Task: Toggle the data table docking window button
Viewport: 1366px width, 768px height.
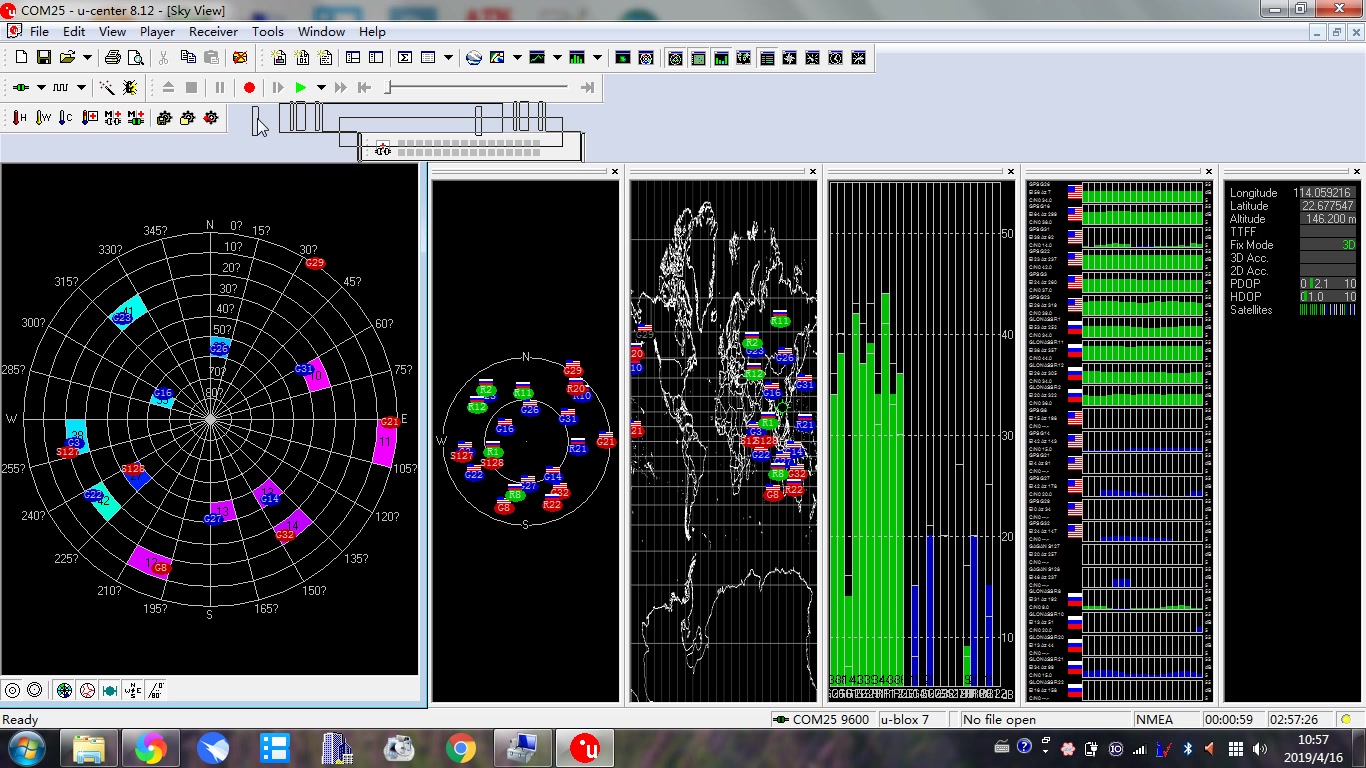Action: point(767,58)
